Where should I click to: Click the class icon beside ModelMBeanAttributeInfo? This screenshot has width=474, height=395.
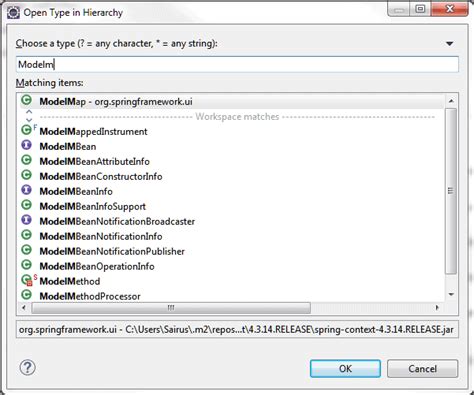coord(26,160)
